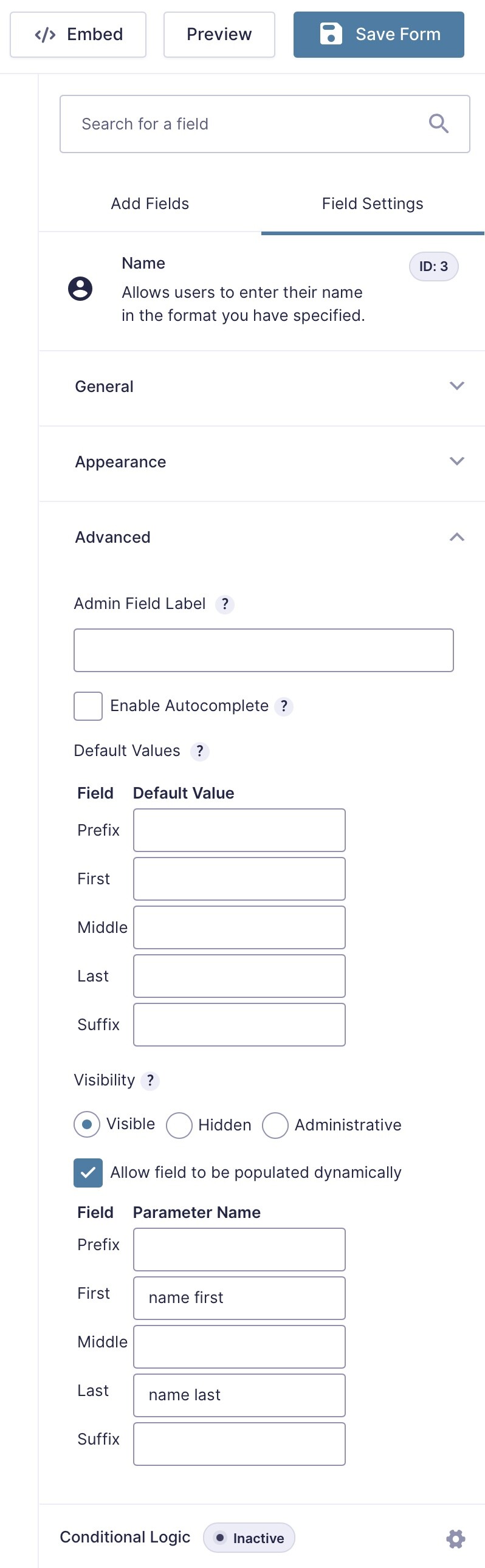Viewport: 485px width, 1568px height.
Task: Open Default Values help icon
Action: [x=199, y=751]
